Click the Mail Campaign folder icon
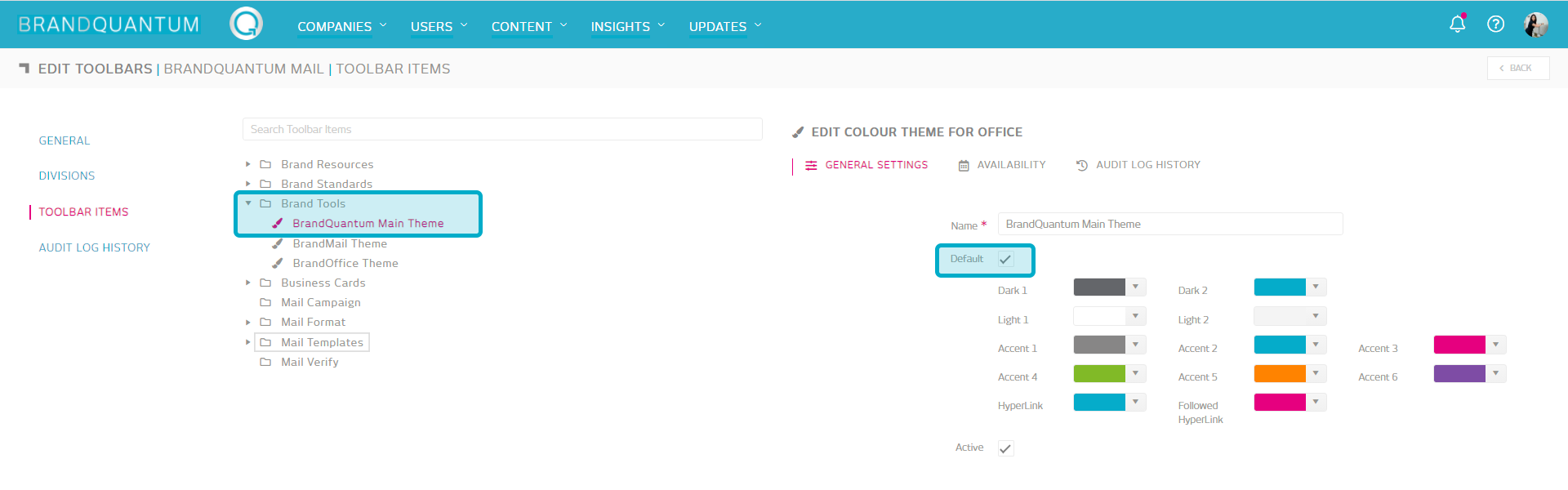The image size is (1568, 490). pyautogui.click(x=265, y=302)
